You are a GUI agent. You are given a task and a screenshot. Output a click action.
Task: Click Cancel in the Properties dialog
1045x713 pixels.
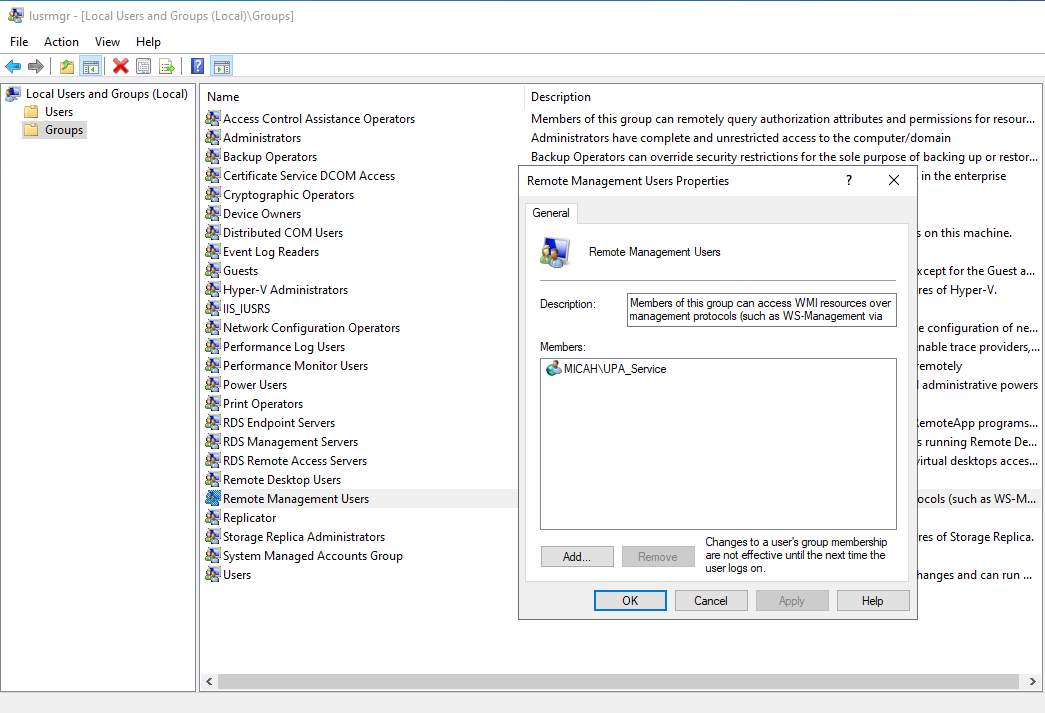(711, 601)
